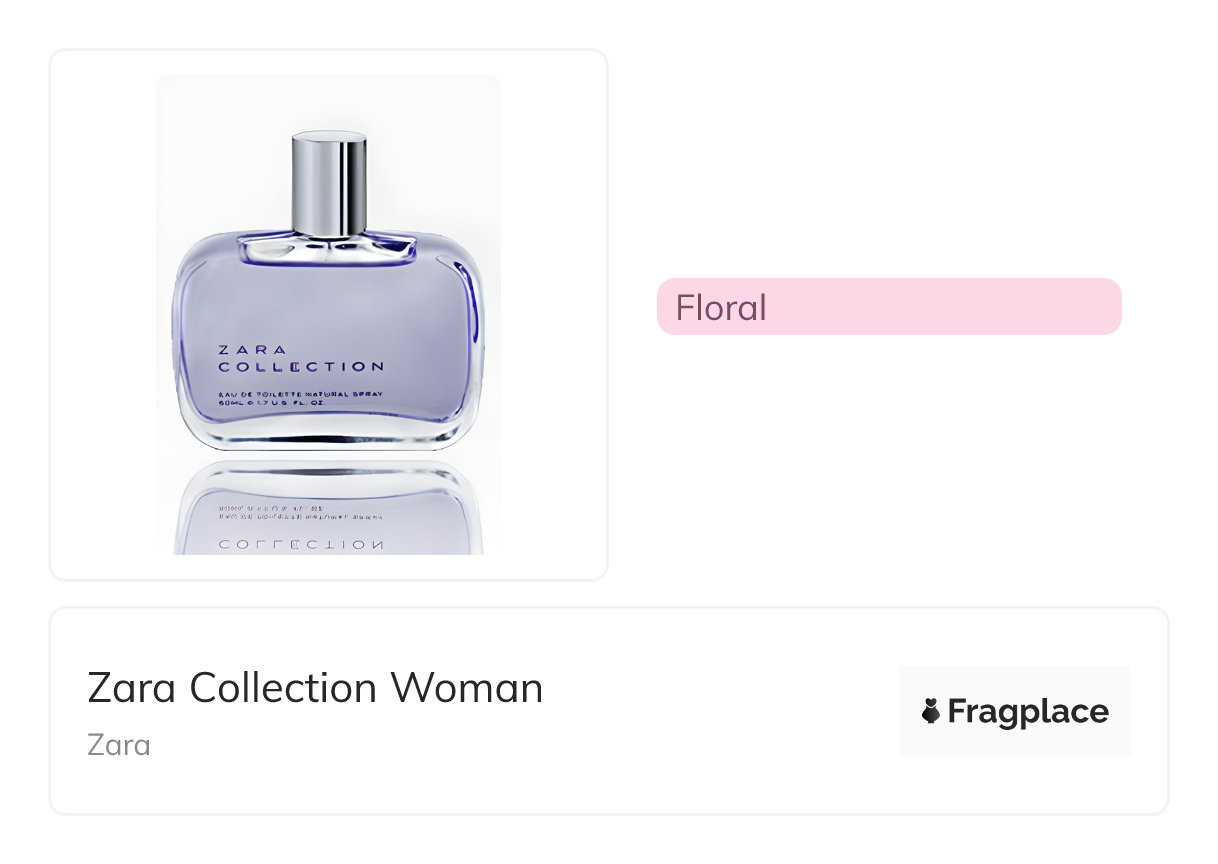Click the Eau de Toilette fine print on the bottle
The height and width of the screenshot is (864, 1218).
(301, 399)
